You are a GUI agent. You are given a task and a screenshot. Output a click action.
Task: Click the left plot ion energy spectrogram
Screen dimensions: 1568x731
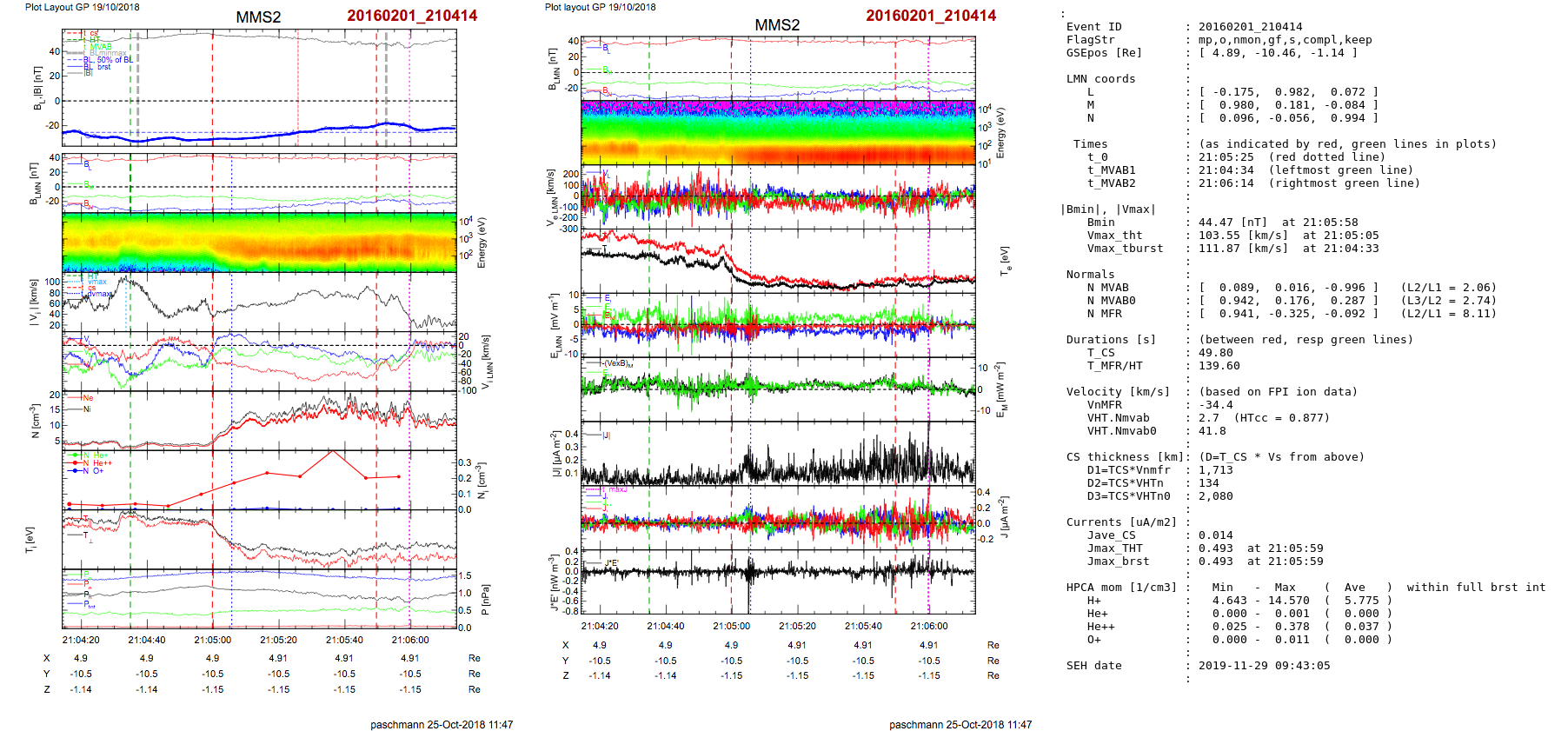point(259,243)
